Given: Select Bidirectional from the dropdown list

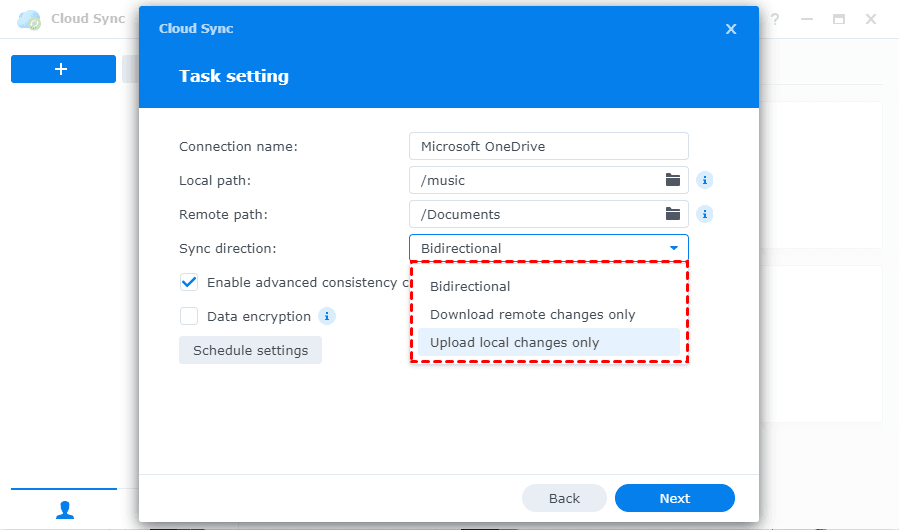Looking at the screenshot, I should [470, 286].
